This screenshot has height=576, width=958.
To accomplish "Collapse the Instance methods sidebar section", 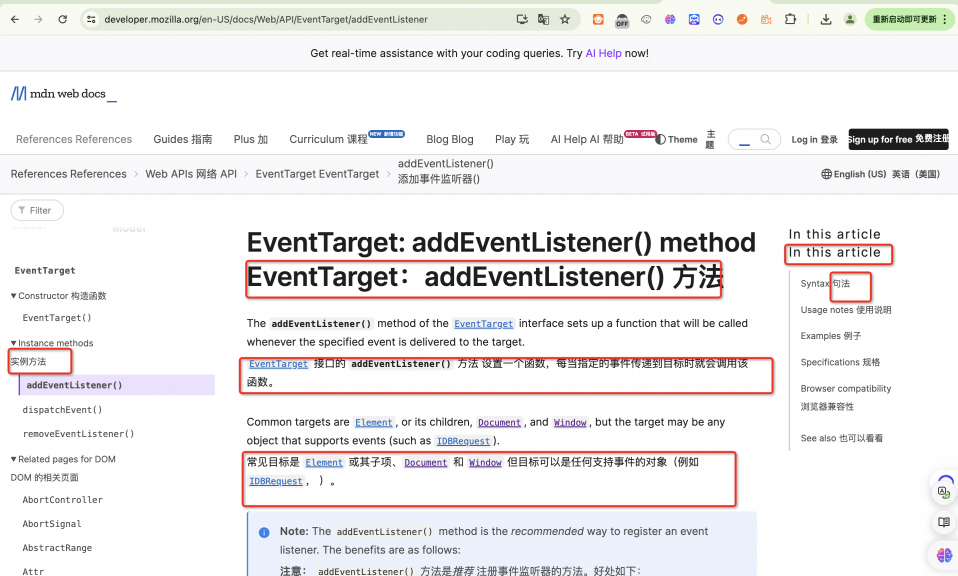I will [52, 343].
